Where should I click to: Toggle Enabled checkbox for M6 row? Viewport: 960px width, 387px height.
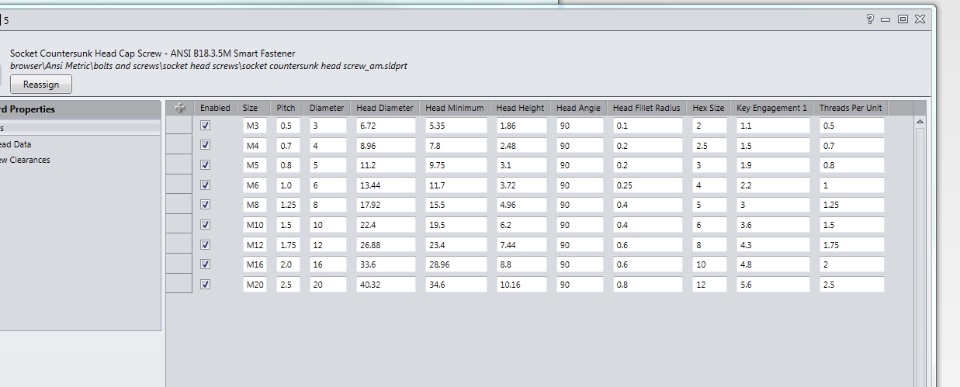tap(205, 185)
